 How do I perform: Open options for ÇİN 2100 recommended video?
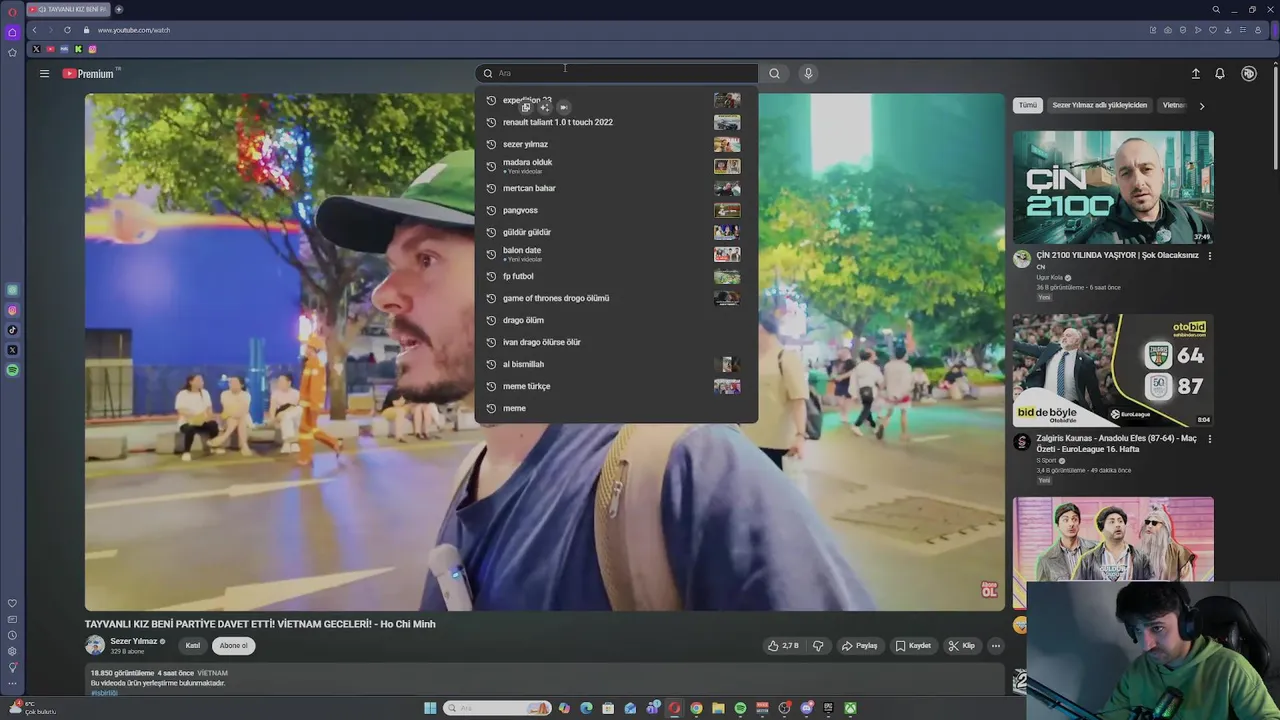coord(1209,256)
